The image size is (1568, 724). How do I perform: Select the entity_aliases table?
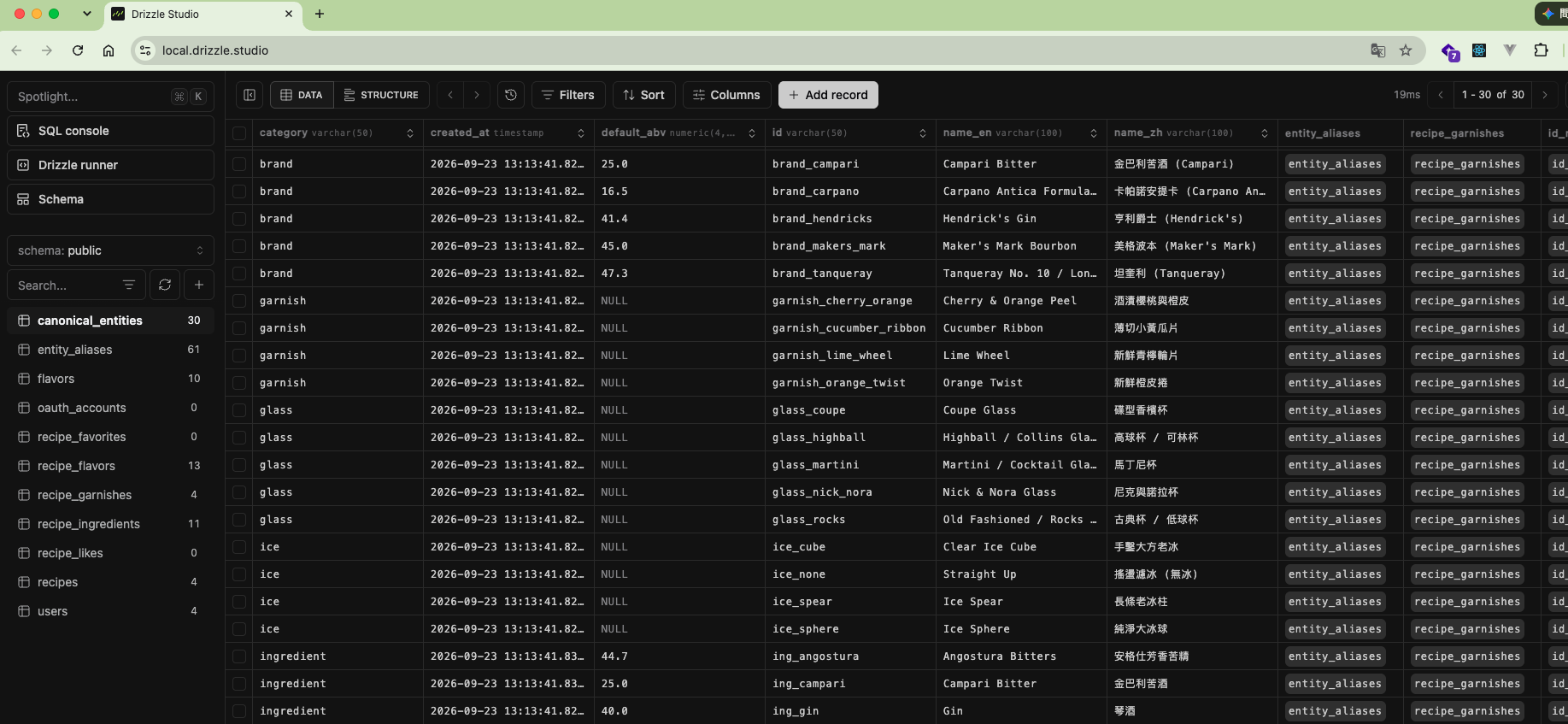click(110, 350)
